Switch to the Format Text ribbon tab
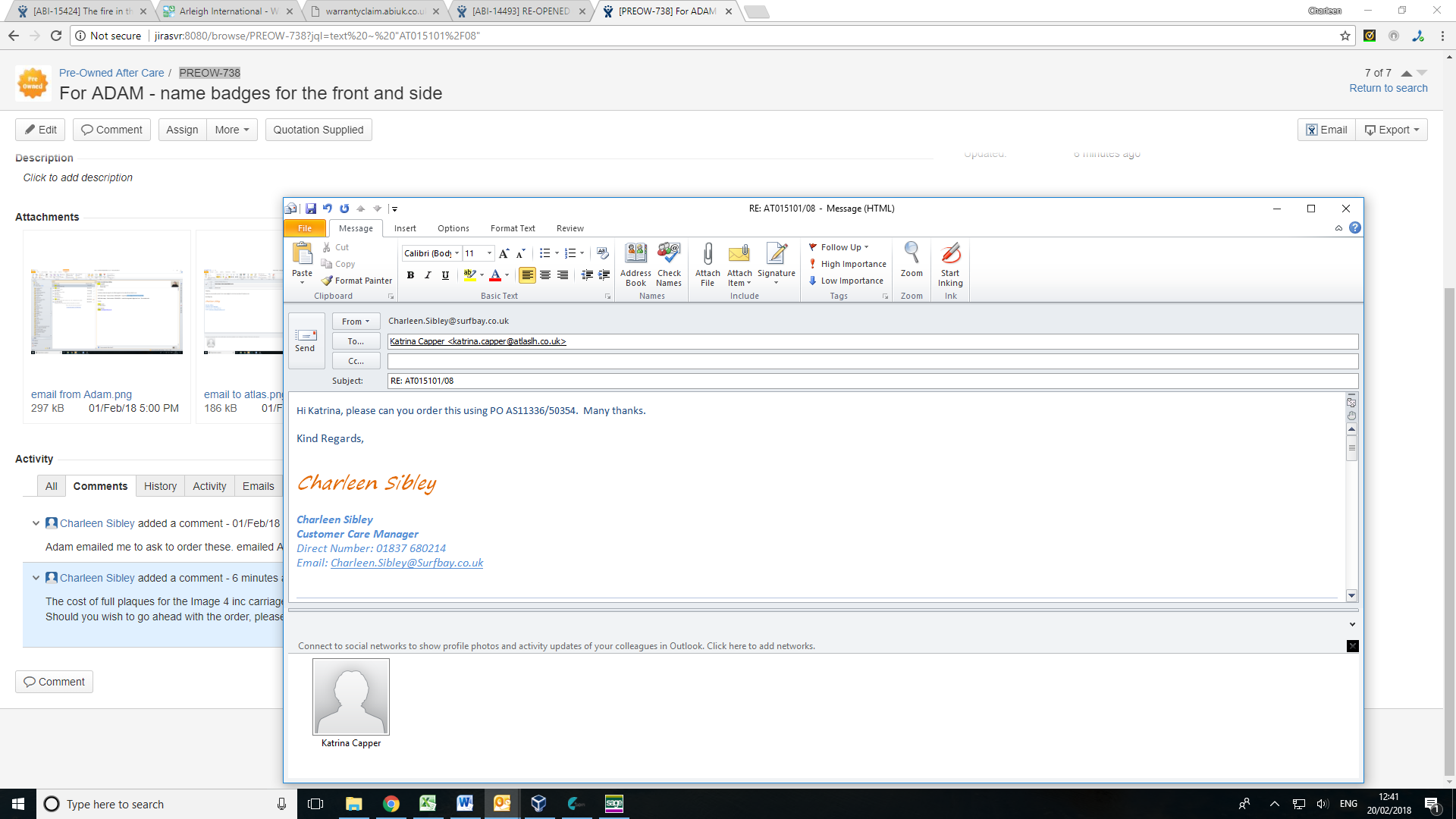Screen dimensions: 1456x819 pos(513,228)
